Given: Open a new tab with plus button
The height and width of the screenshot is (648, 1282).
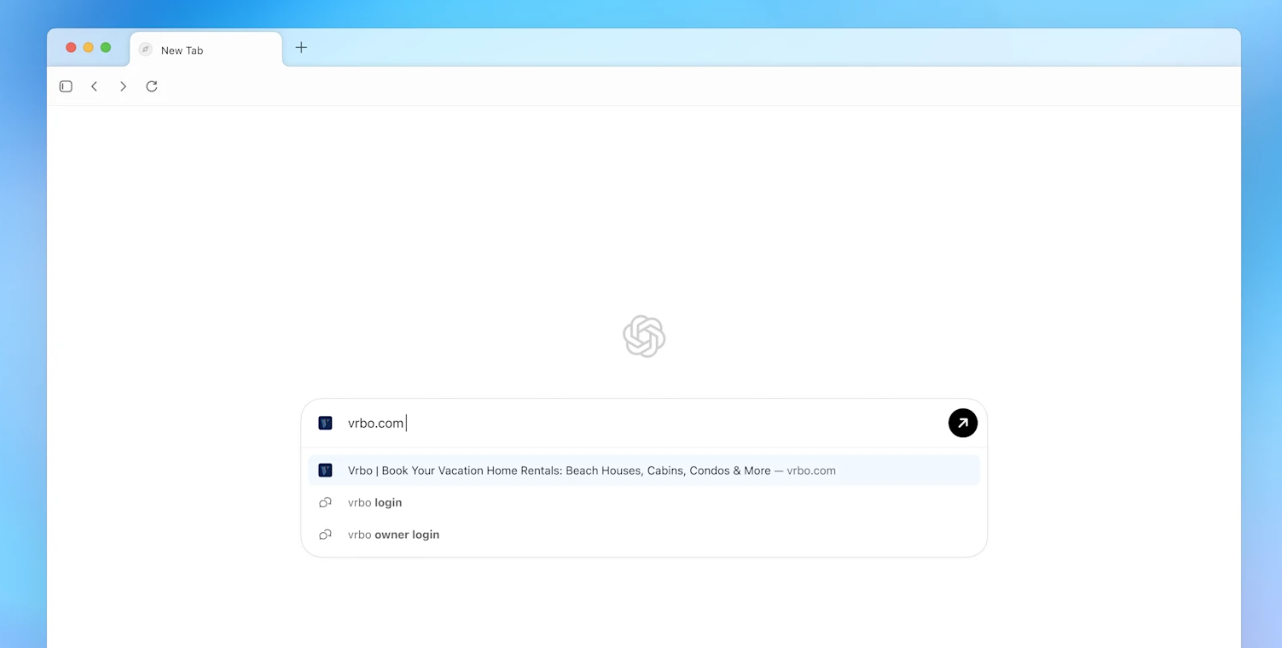Looking at the screenshot, I should (x=301, y=48).
